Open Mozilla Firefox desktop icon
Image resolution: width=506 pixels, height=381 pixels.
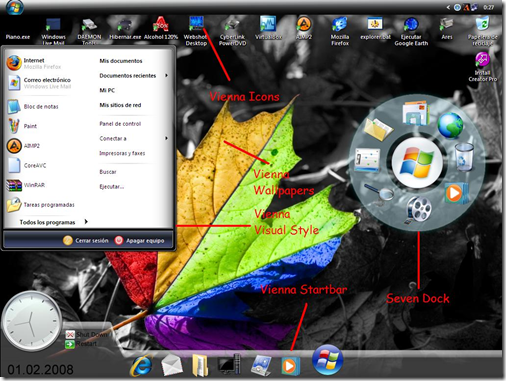(x=340, y=31)
